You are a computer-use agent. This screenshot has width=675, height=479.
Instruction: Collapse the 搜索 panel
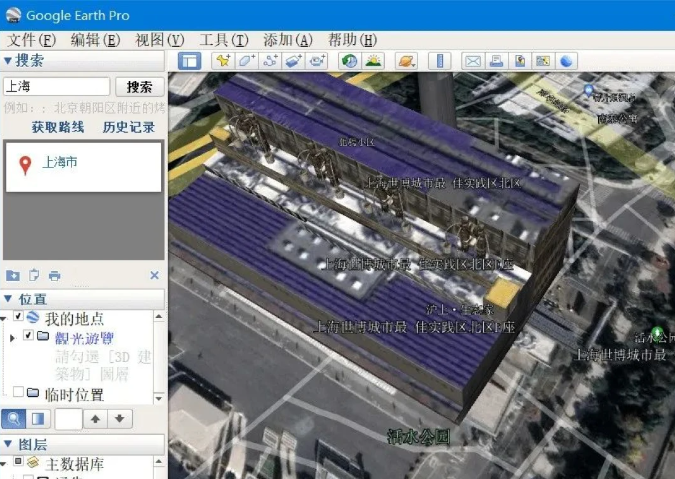pyautogui.click(x=7, y=61)
